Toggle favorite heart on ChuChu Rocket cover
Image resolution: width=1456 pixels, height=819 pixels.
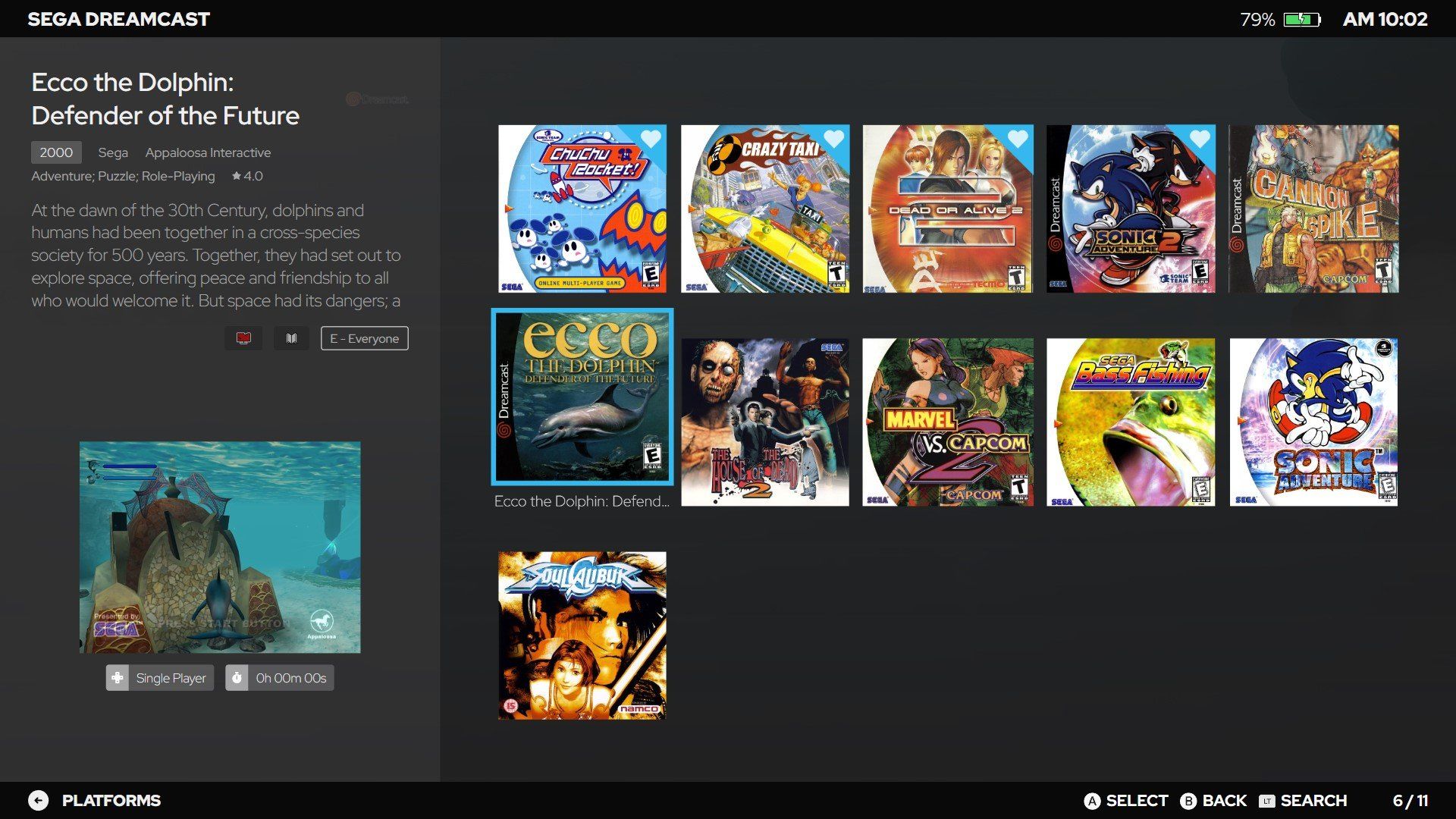tap(651, 140)
